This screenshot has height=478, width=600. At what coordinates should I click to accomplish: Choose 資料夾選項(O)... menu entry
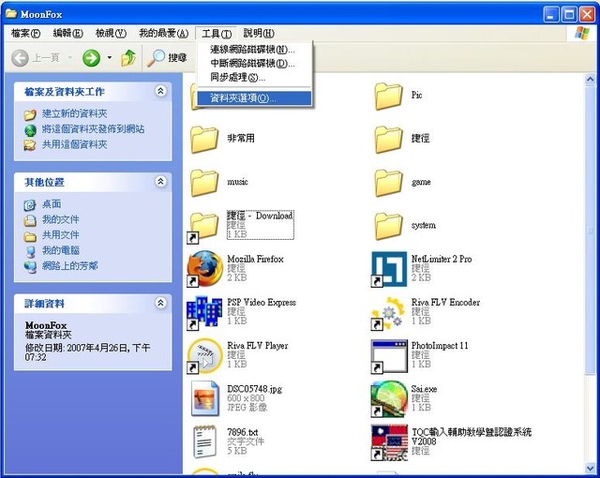pos(254,98)
